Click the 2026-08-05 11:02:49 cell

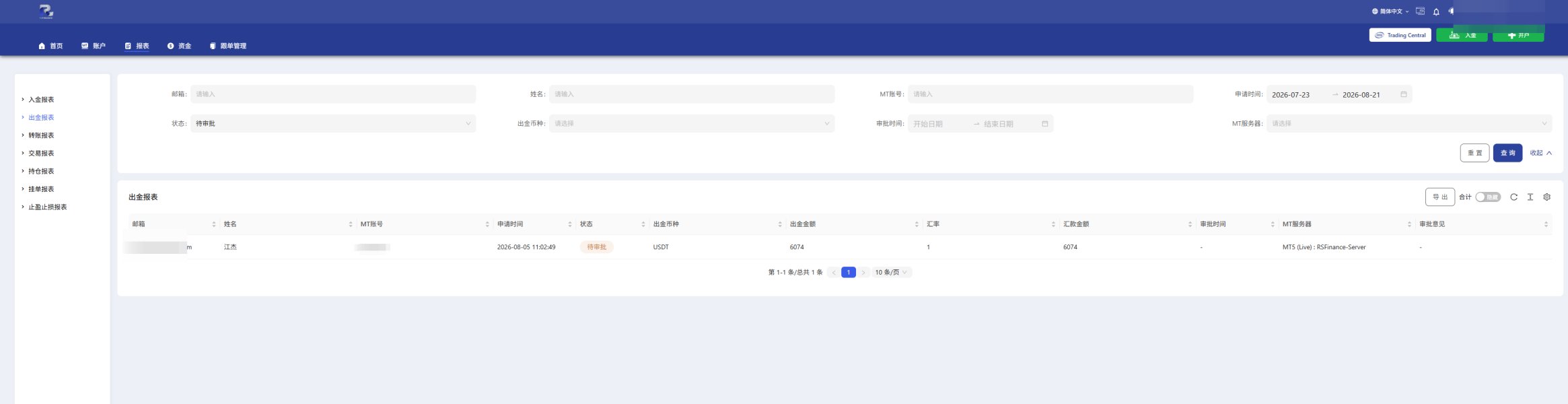coord(526,247)
